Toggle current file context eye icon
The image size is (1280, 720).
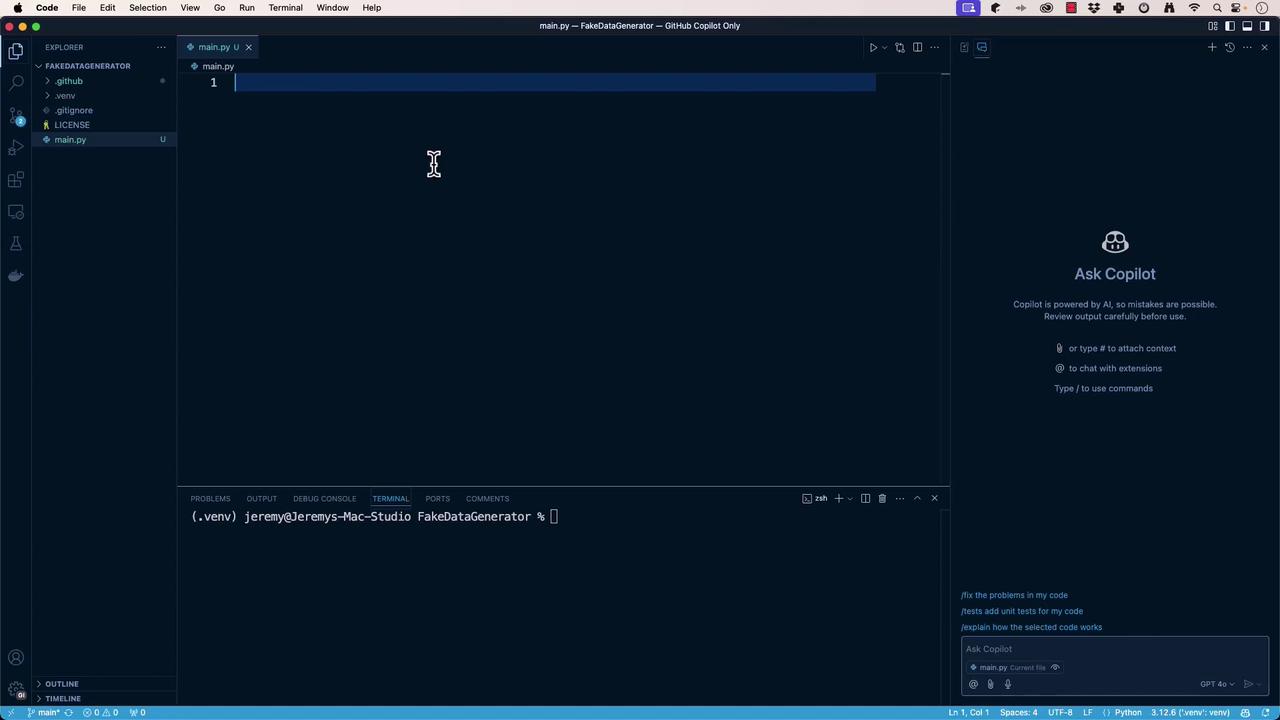click(x=1055, y=667)
